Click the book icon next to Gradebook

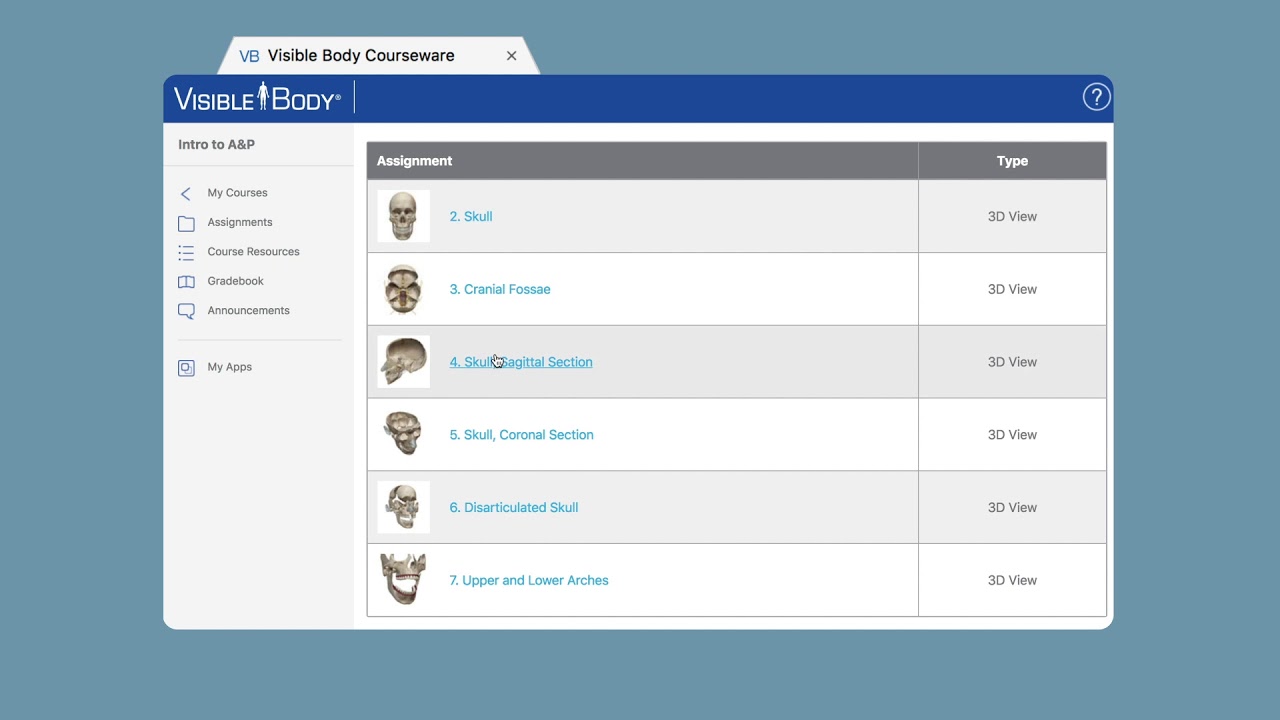(186, 282)
